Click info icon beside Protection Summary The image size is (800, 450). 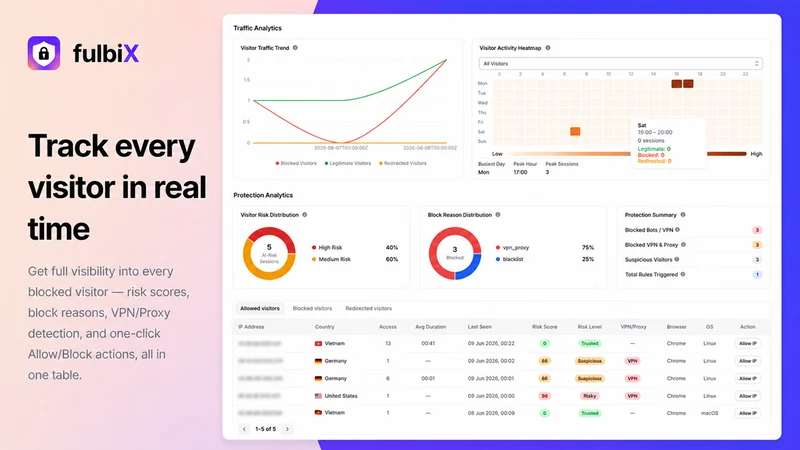683,215
